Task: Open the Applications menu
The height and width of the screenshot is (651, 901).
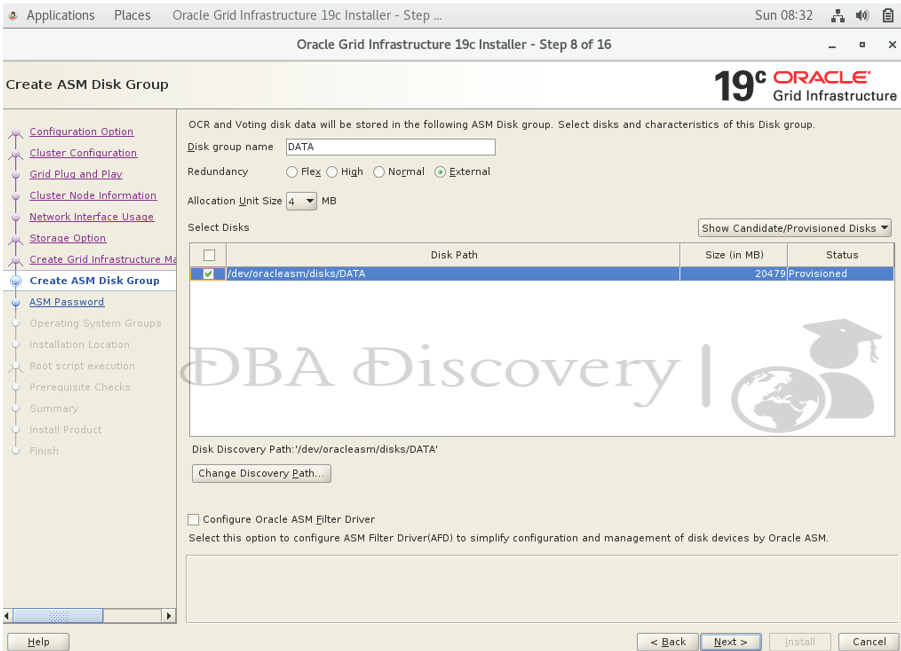Action: [60, 16]
